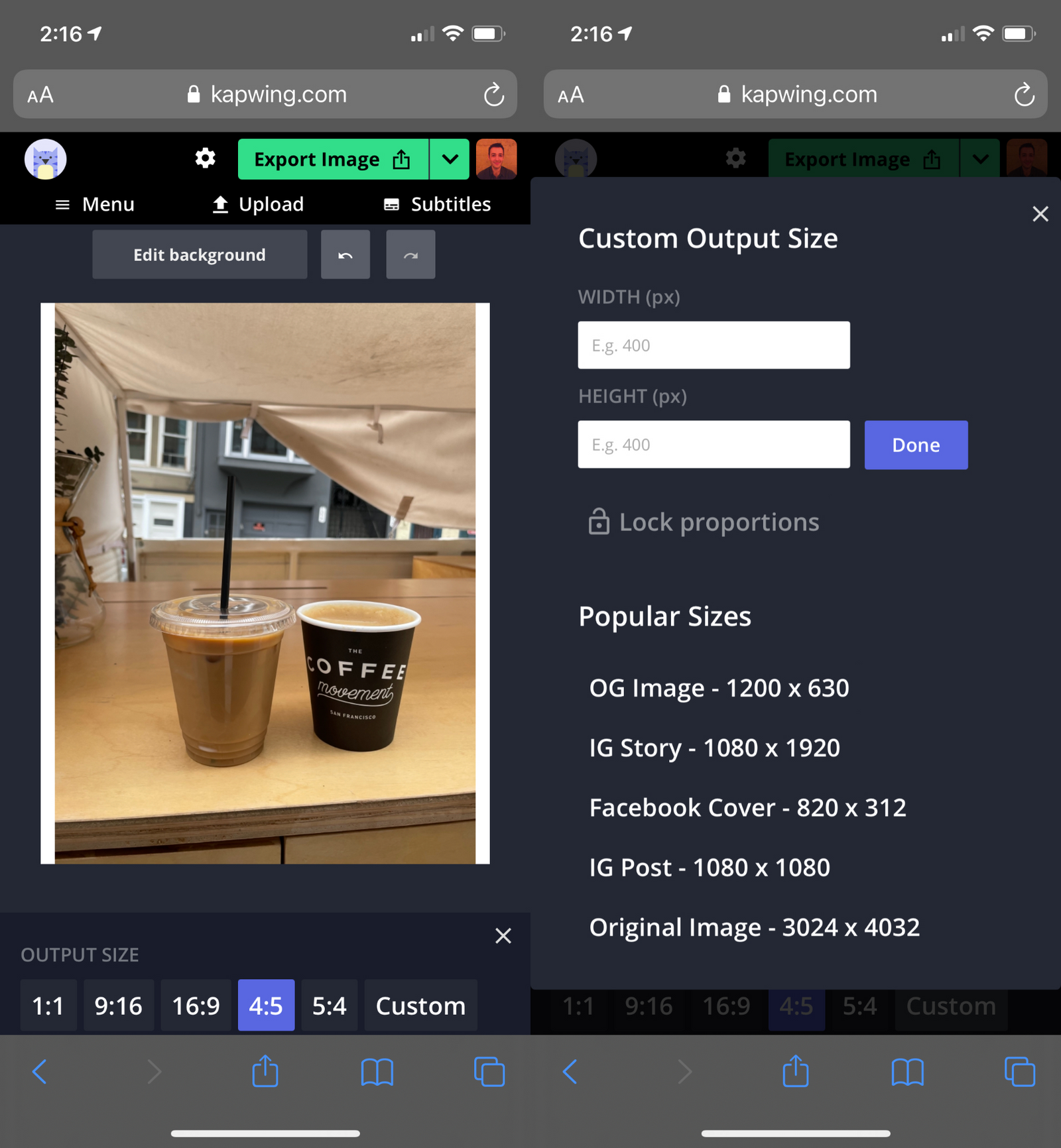
Task: Select the 1:1 aspect ratio
Action: click(x=48, y=1005)
